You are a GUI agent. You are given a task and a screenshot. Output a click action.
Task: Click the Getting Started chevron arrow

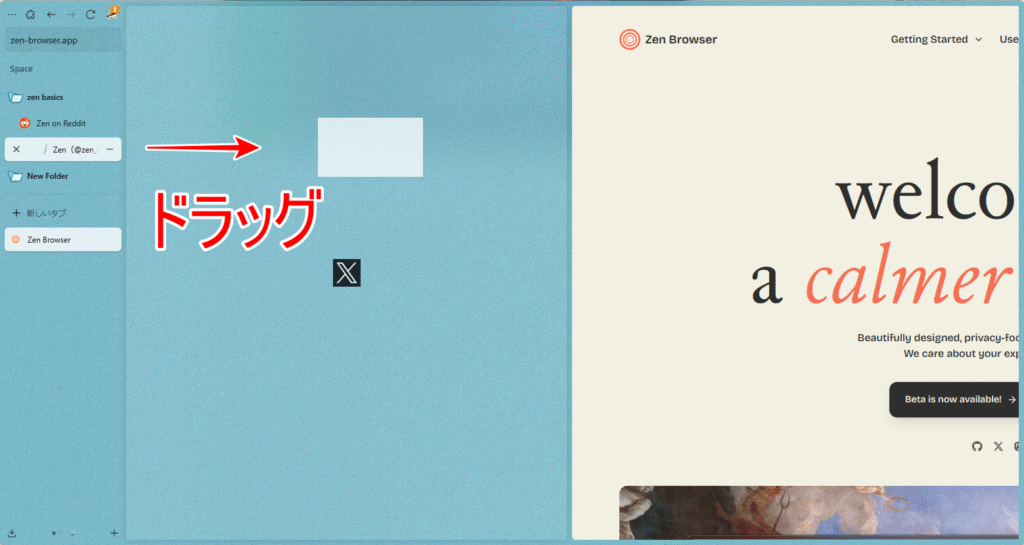(x=978, y=40)
